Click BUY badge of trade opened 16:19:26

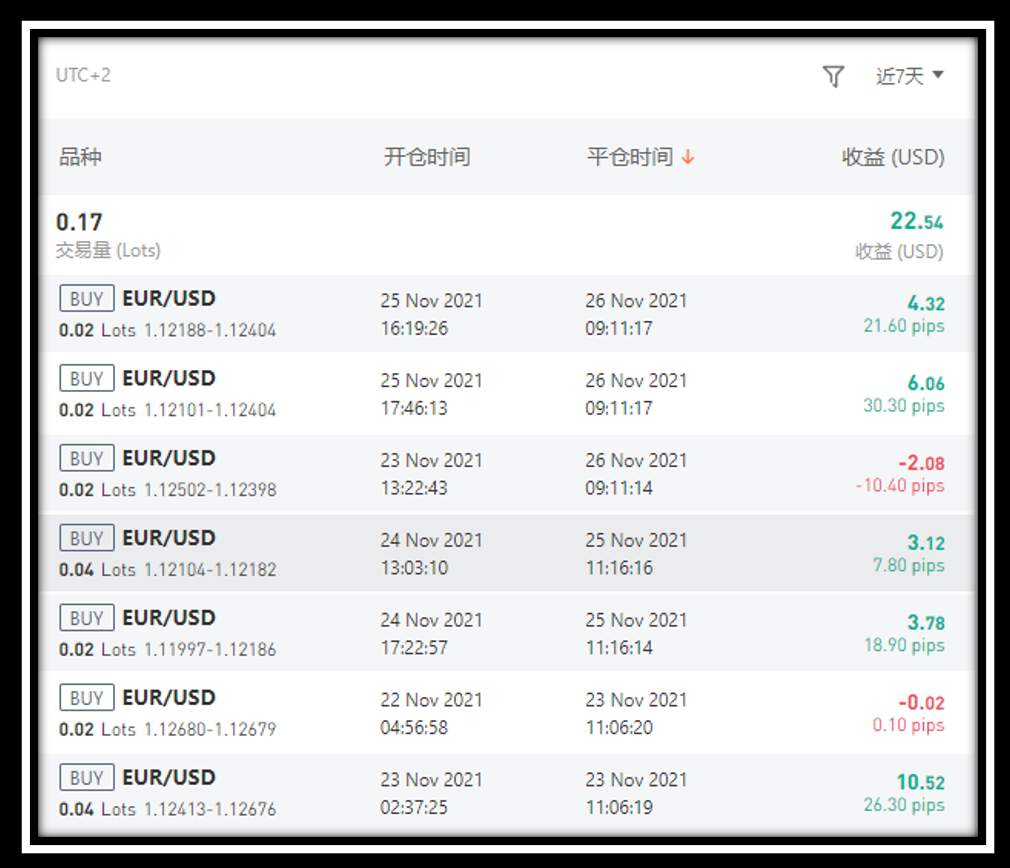87,298
